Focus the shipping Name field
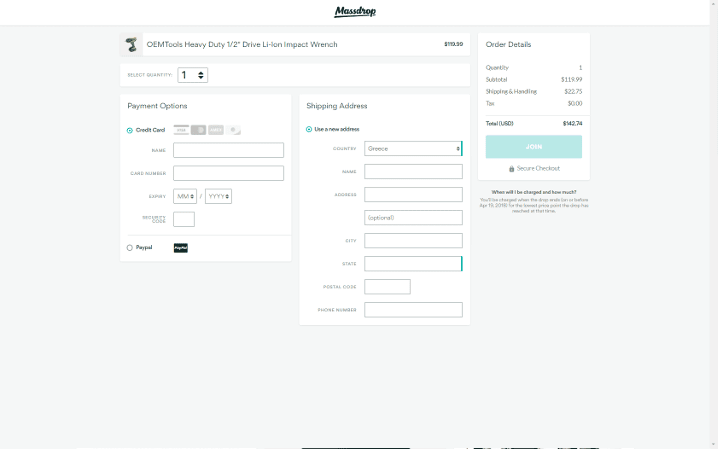 [413, 172]
